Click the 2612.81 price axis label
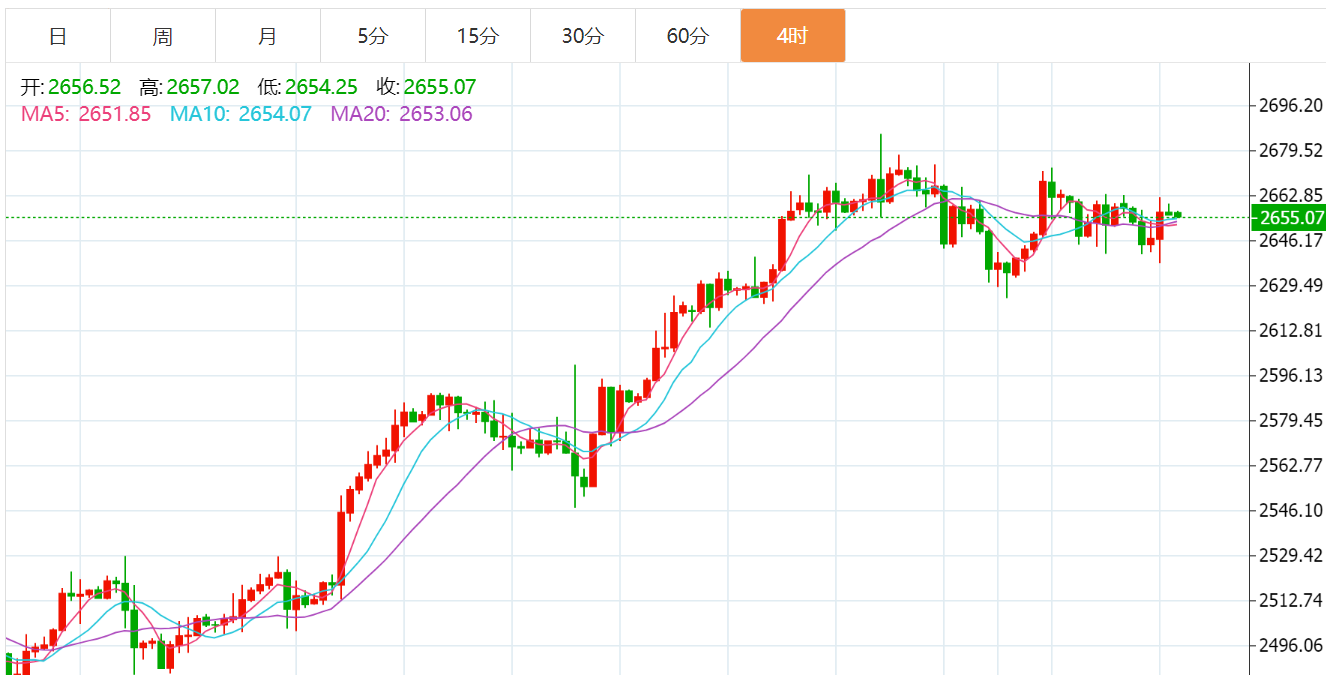Screen dimensions: 1326x675 tap(1291, 331)
